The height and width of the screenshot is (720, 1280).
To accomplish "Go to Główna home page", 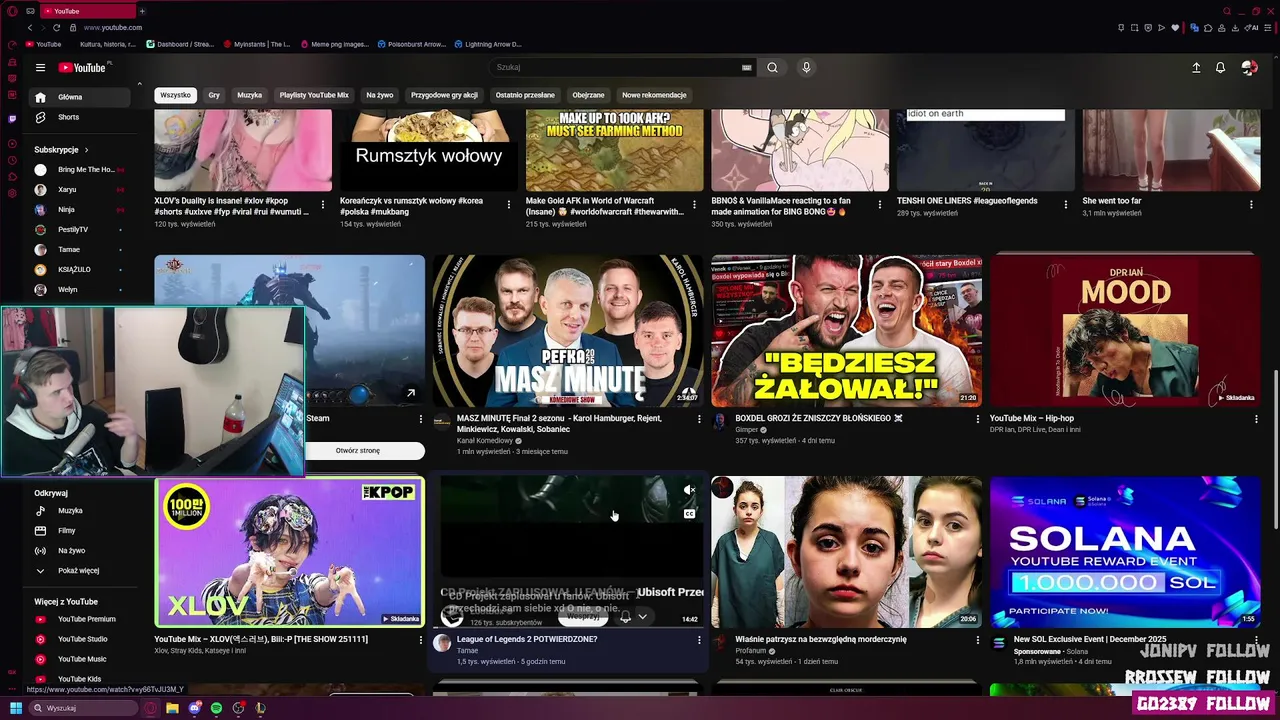I will coord(80,97).
